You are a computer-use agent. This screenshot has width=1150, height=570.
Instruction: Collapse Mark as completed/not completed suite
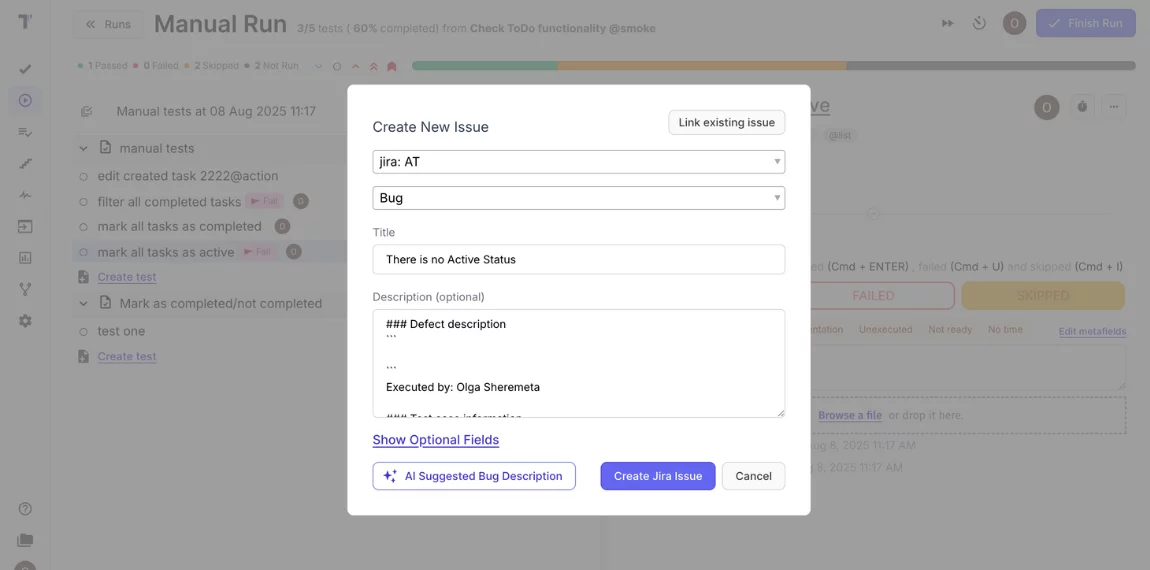pos(84,303)
